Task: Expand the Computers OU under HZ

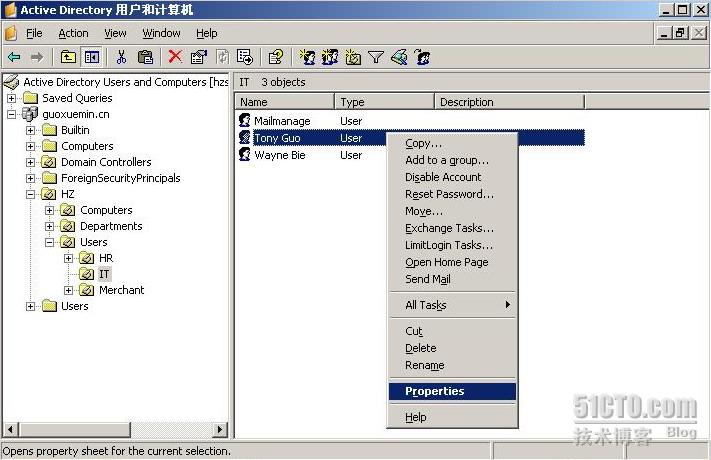Action: pyautogui.click(x=49, y=210)
